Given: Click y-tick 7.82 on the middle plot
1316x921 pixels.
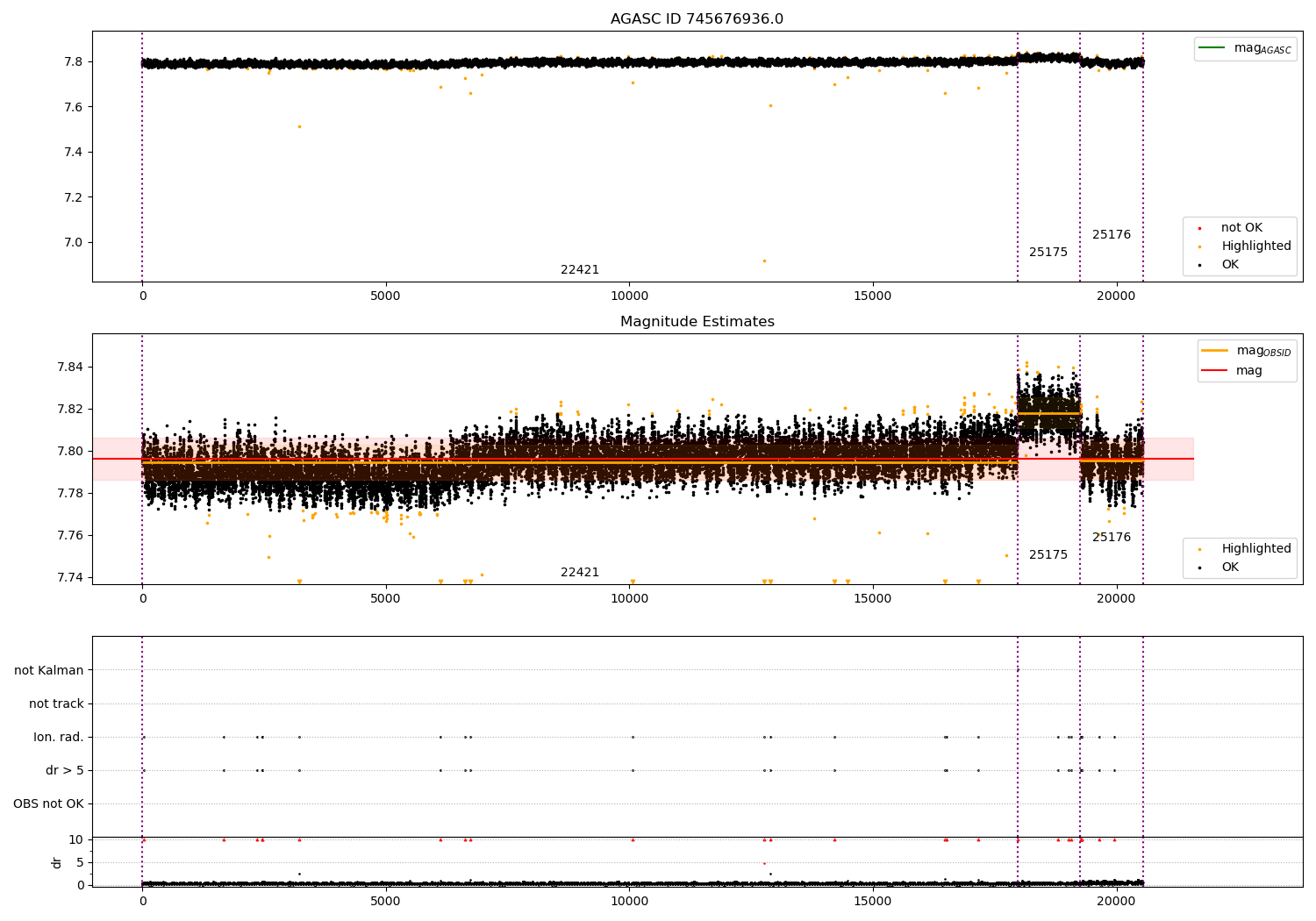Looking at the screenshot, I should (x=70, y=409).
